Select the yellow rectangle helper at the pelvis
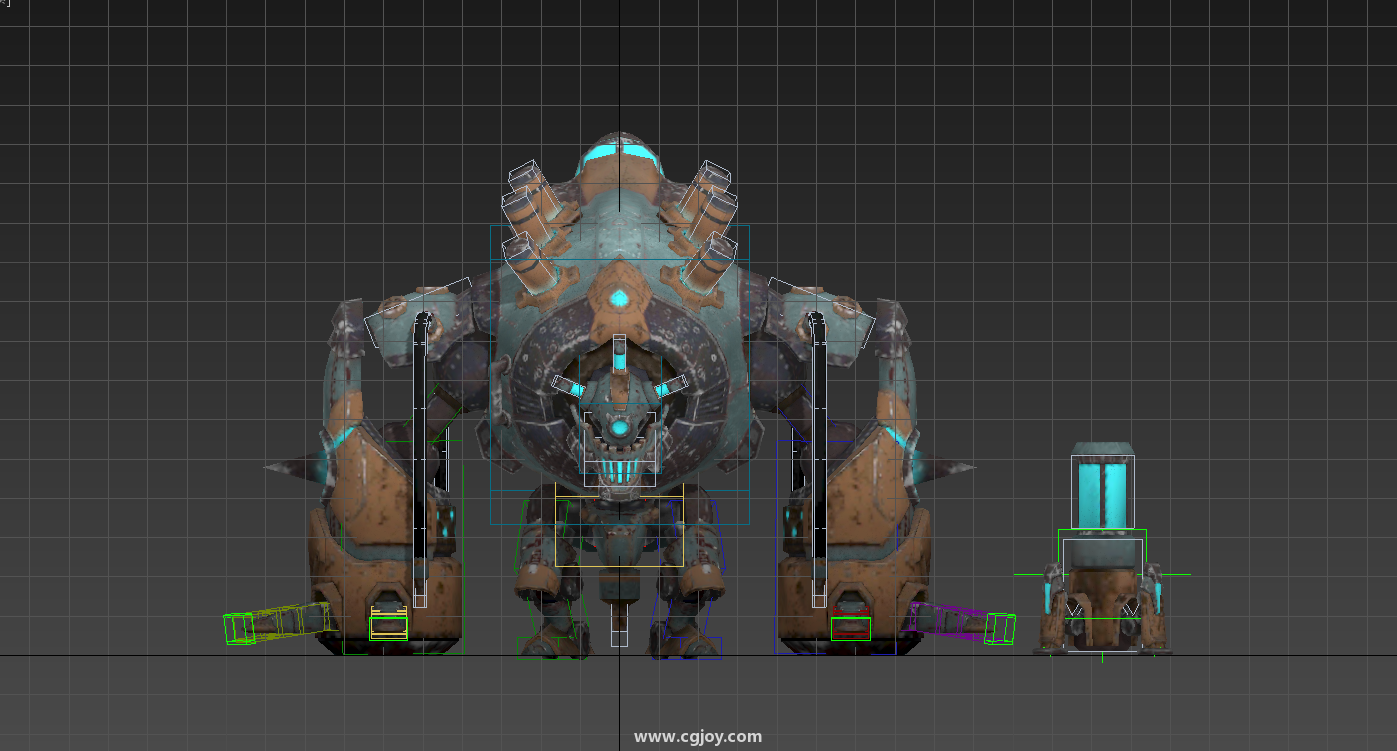Image resolution: width=1397 pixels, height=751 pixels. 620,531
